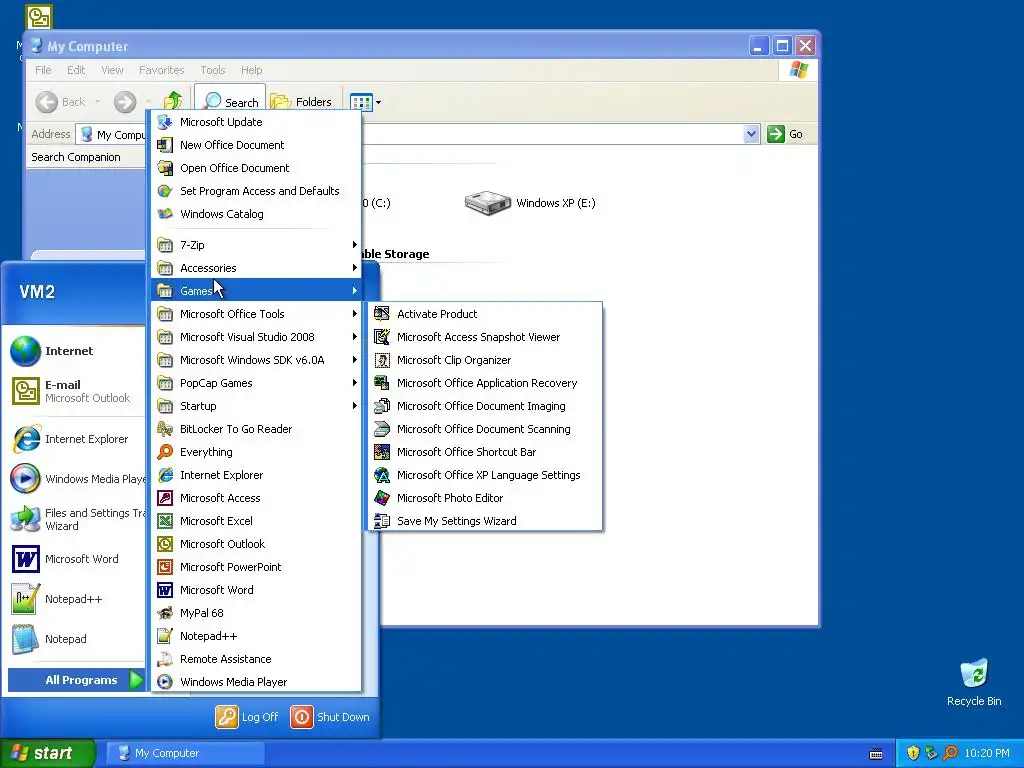
Task: Expand Microsoft Windows SDK v6.0A folder
Action: click(x=256, y=360)
